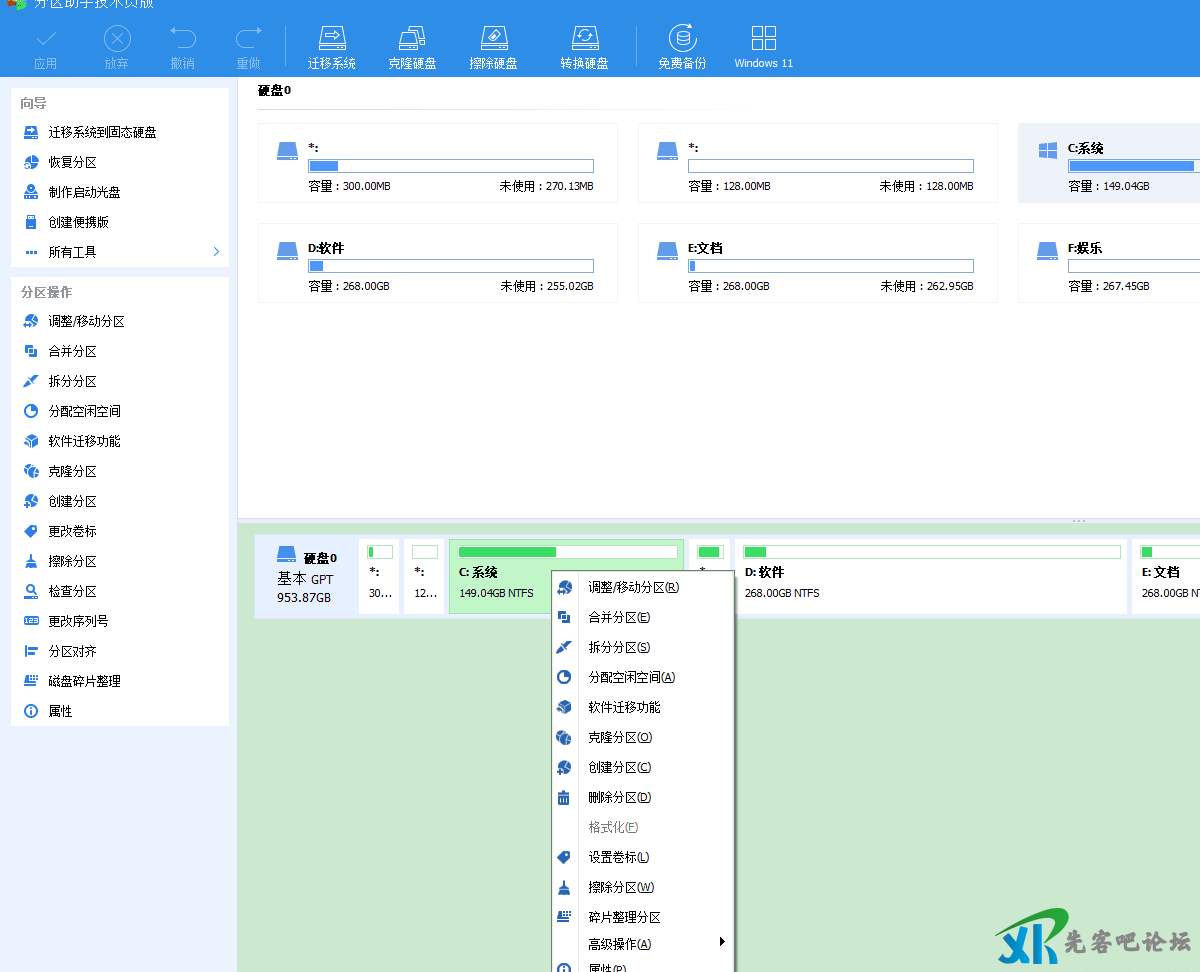The image size is (1200, 972).
Task: Select 删除分区 in the context menu
Action: pyautogui.click(x=619, y=798)
